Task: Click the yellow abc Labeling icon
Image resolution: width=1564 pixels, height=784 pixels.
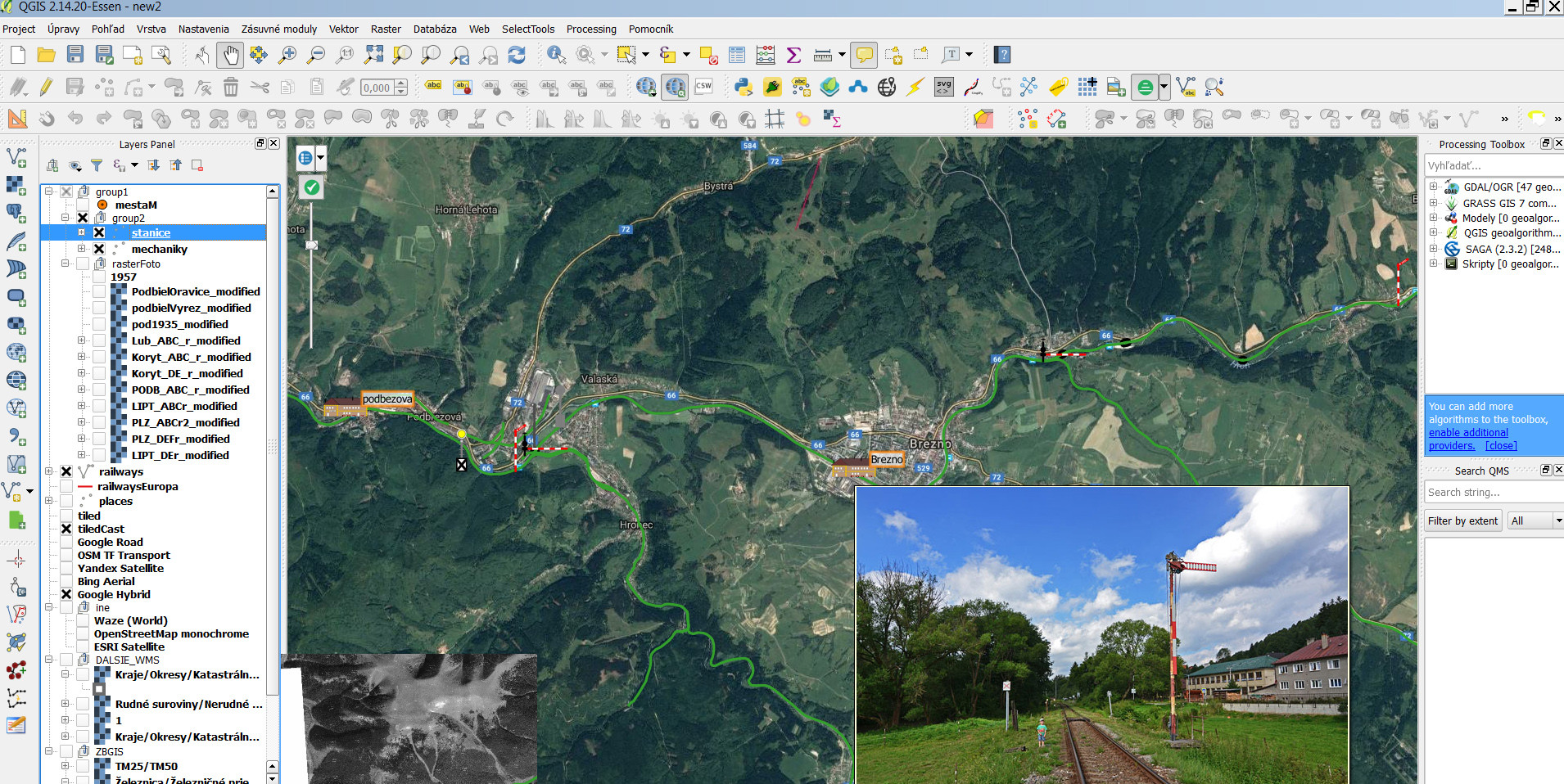Action: pos(434,86)
